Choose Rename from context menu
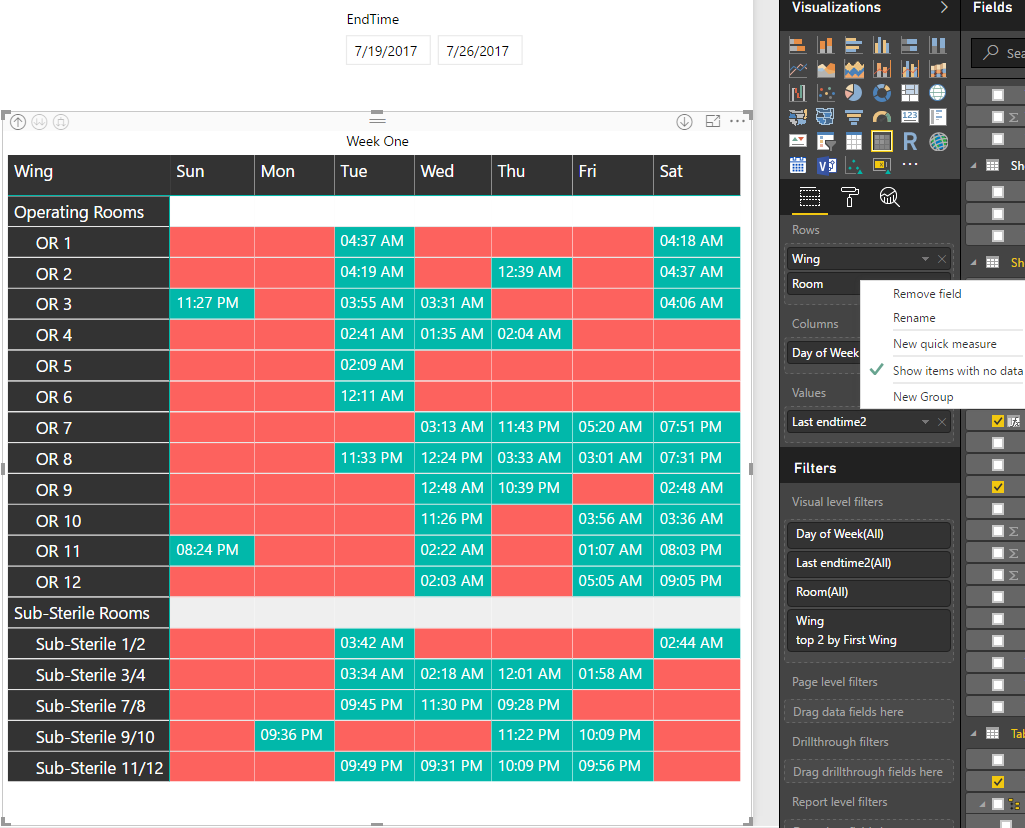Screen dimensions: 1025x828 [914, 318]
